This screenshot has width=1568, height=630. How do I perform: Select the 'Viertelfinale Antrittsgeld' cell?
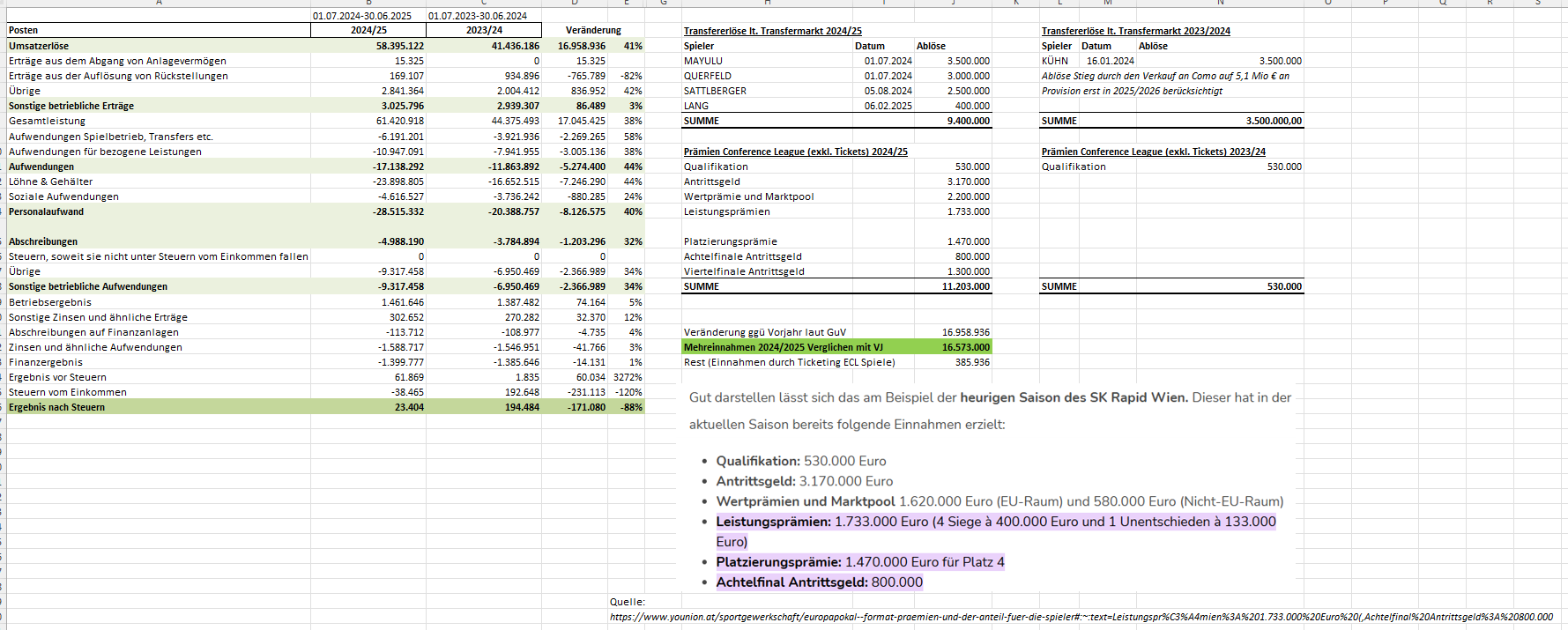coord(744,271)
